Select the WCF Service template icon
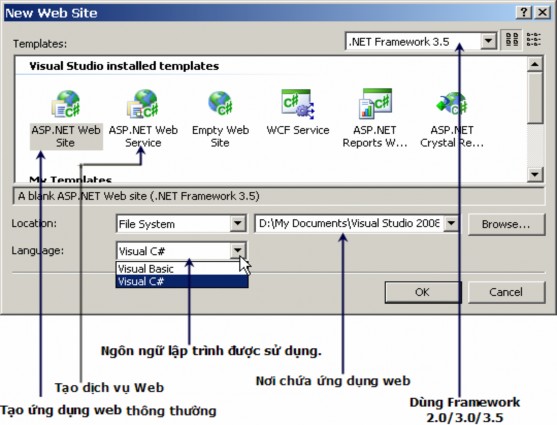The height and width of the screenshot is (425, 557). tap(298, 104)
